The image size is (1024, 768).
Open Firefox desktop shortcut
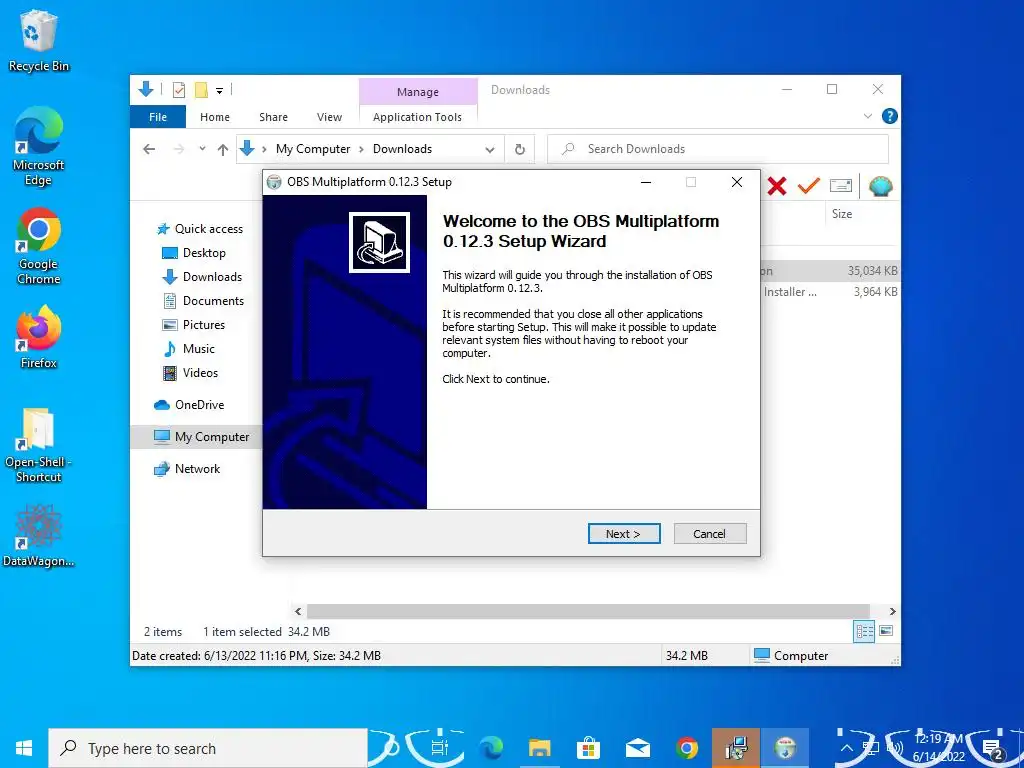pos(39,337)
